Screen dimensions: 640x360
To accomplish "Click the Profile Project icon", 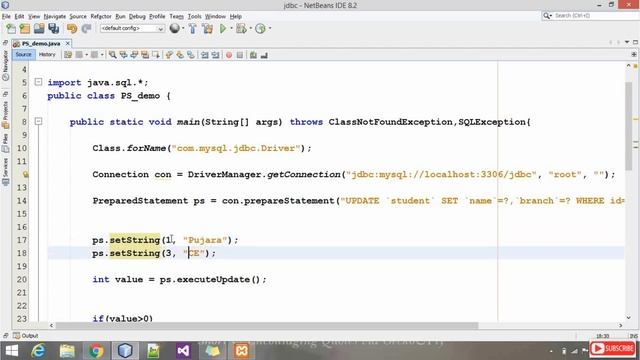I will coord(260,28).
